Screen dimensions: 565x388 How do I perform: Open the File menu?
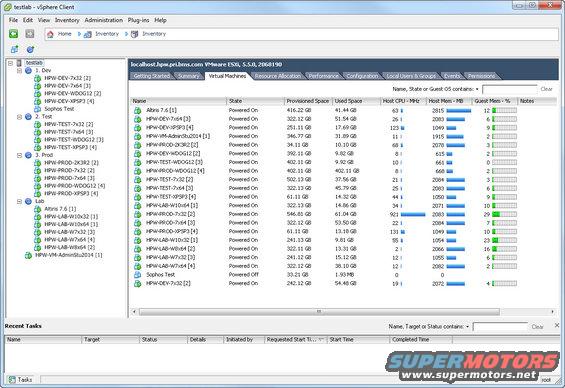click(x=13, y=20)
